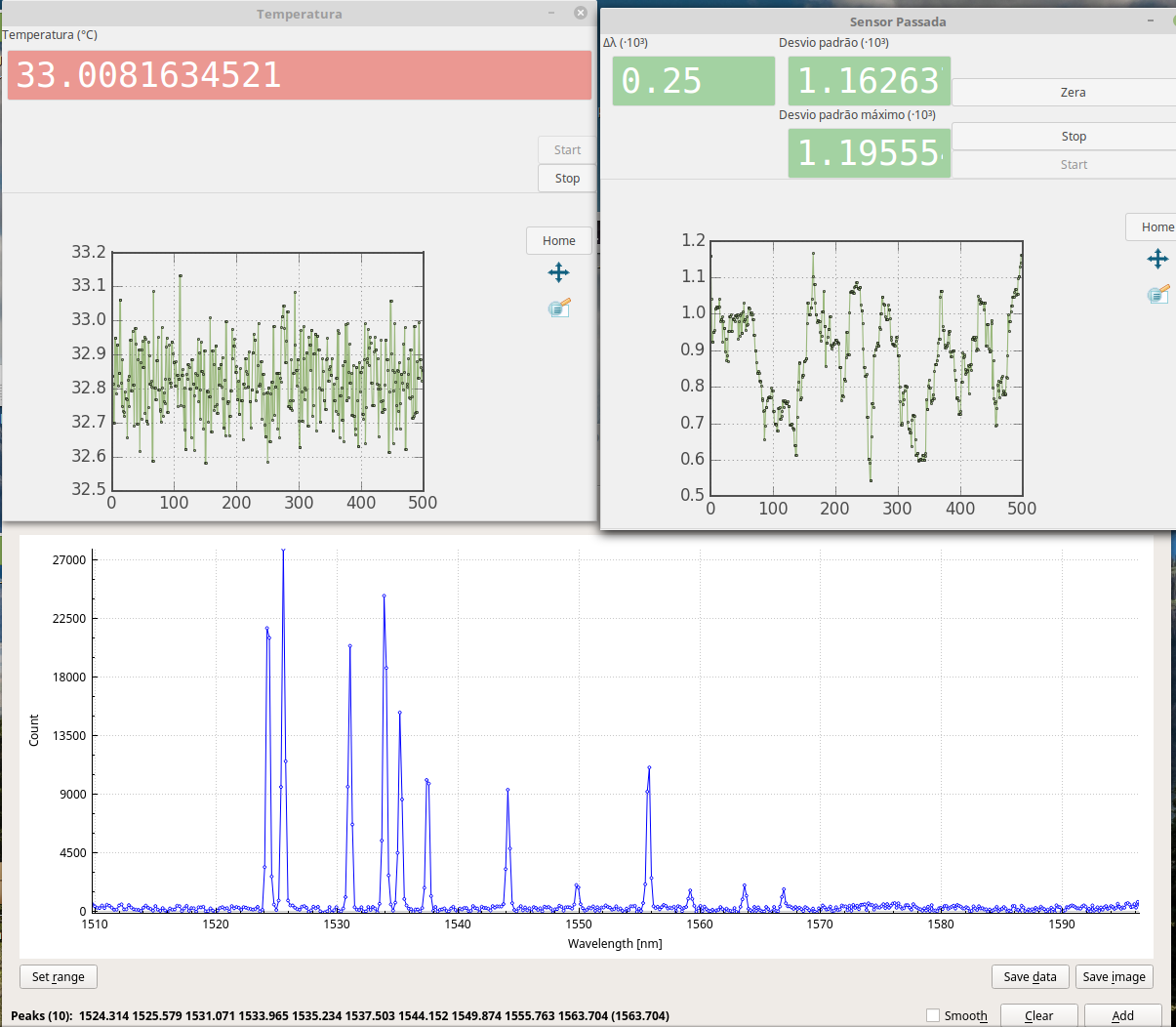Enable the Smooth checkbox
Screen dimensions: 1176x1027
(x=933, y=1015)
